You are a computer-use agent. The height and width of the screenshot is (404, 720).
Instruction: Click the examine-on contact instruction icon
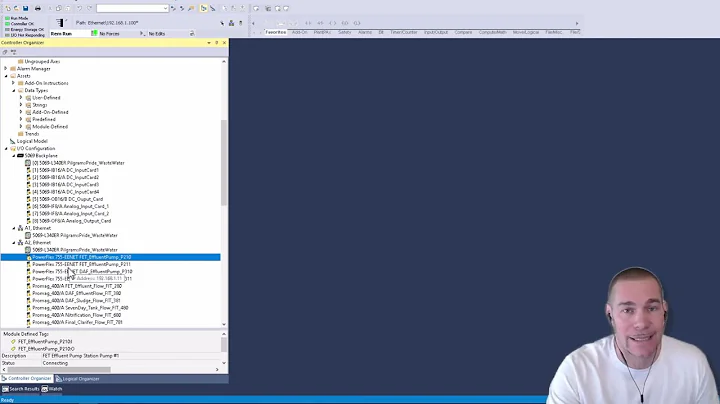coord(308,23)
